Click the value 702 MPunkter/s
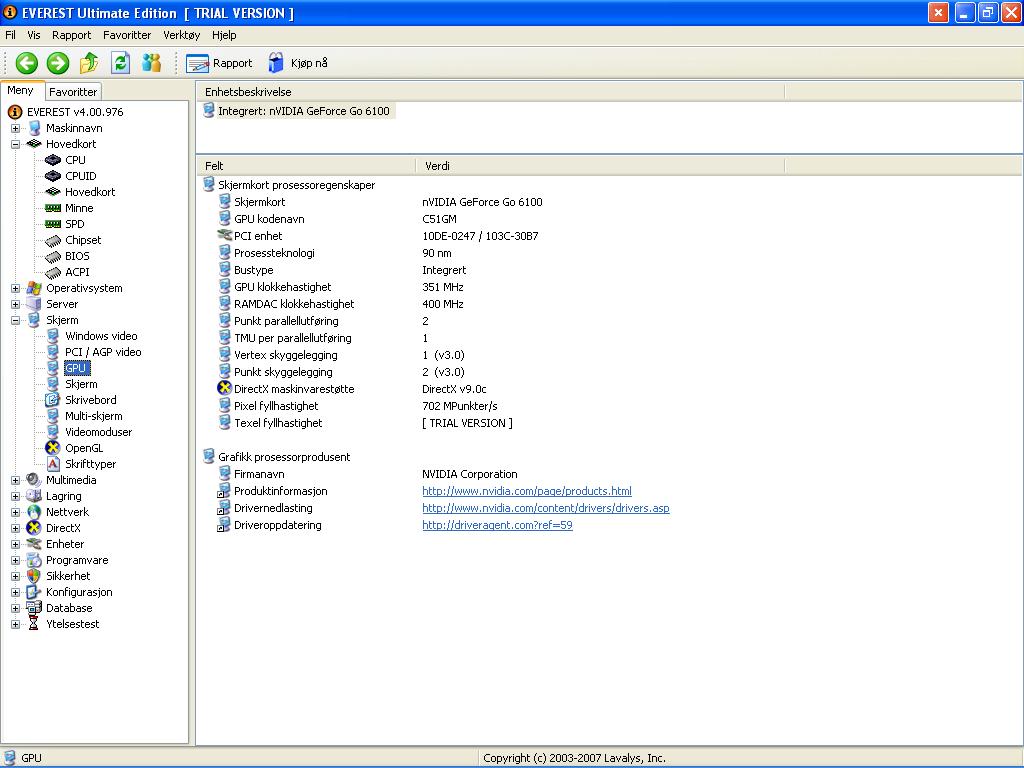 tap(460, 406)
